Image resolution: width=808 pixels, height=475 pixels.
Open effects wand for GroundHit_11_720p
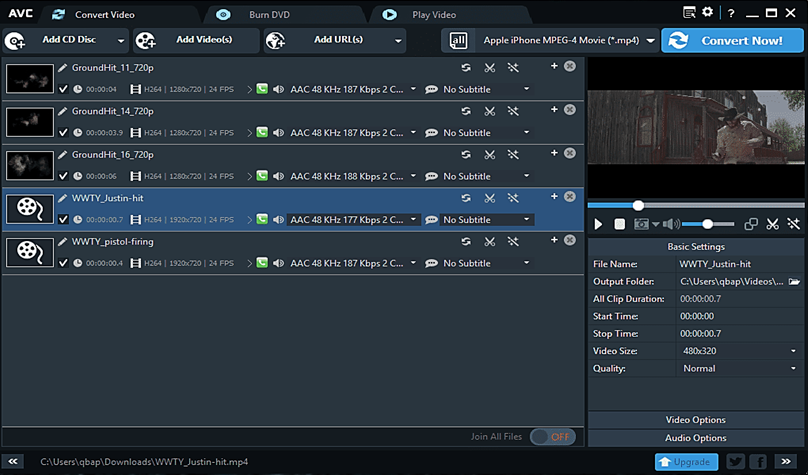click(513, 67)
